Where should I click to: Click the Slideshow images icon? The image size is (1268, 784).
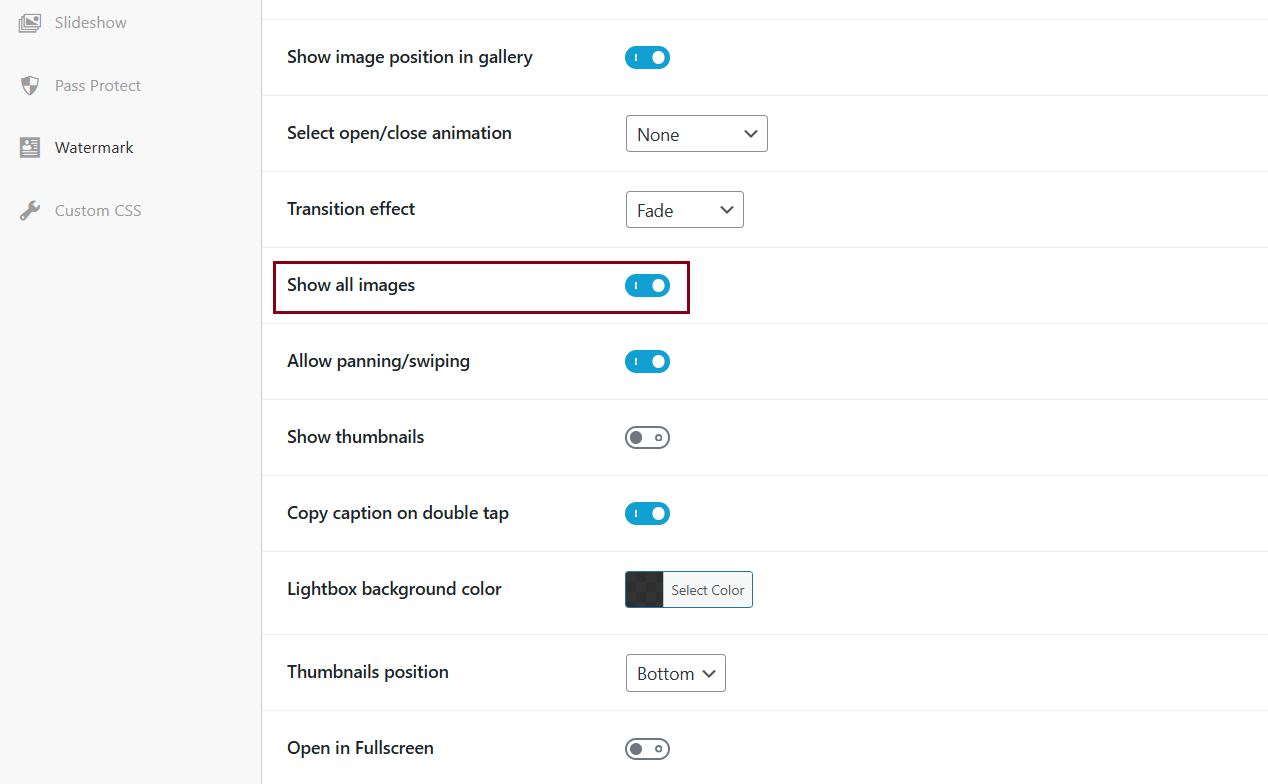click(30, 22)
